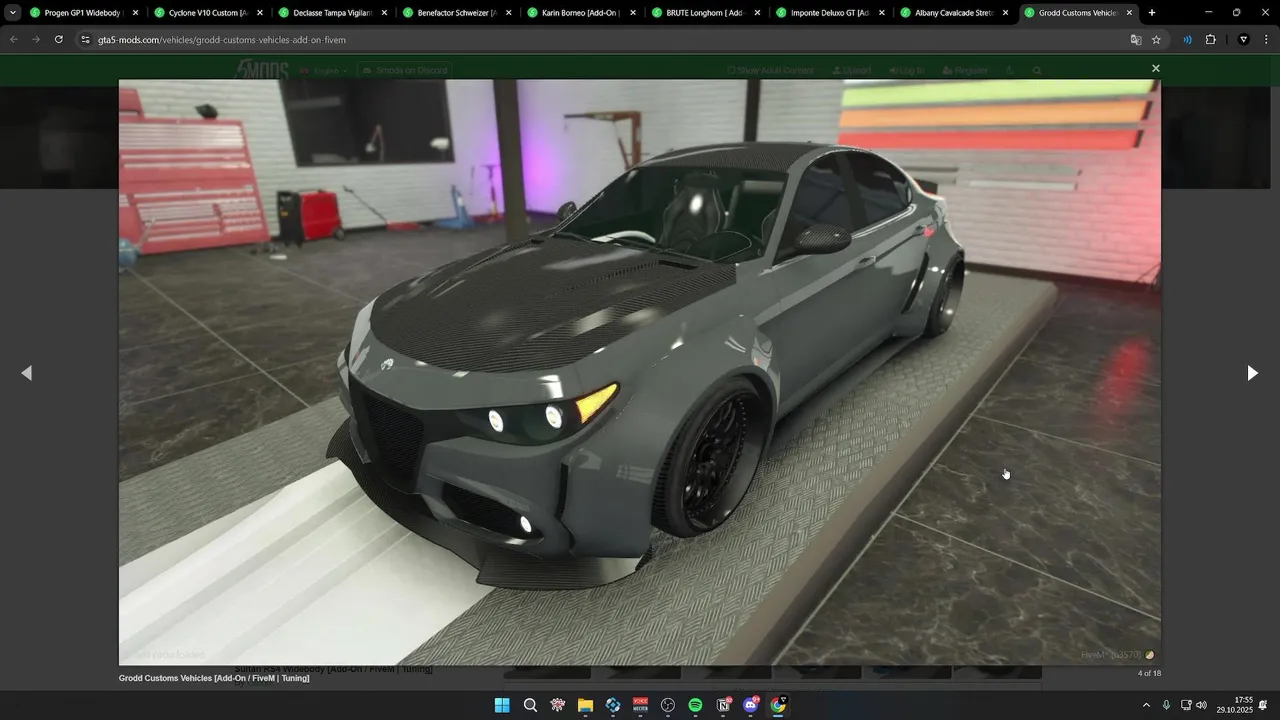Switch to the Imponte Deluxo GT tab
The height and width of the screenshot is (720, 1280).
point(828,13)
